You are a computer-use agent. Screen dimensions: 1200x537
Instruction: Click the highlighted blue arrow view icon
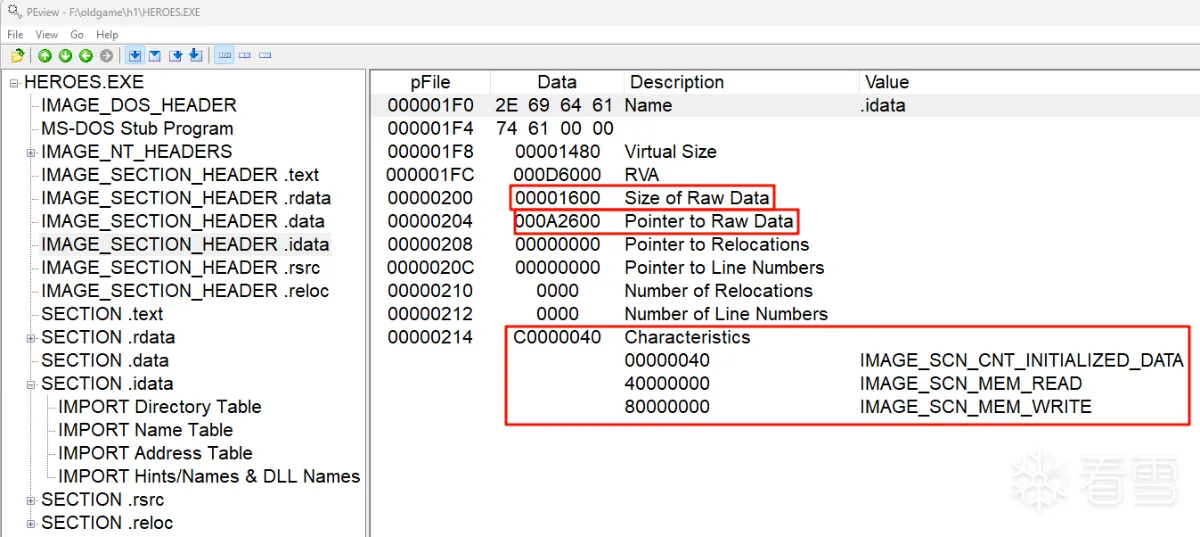click(x=136, y=55)
